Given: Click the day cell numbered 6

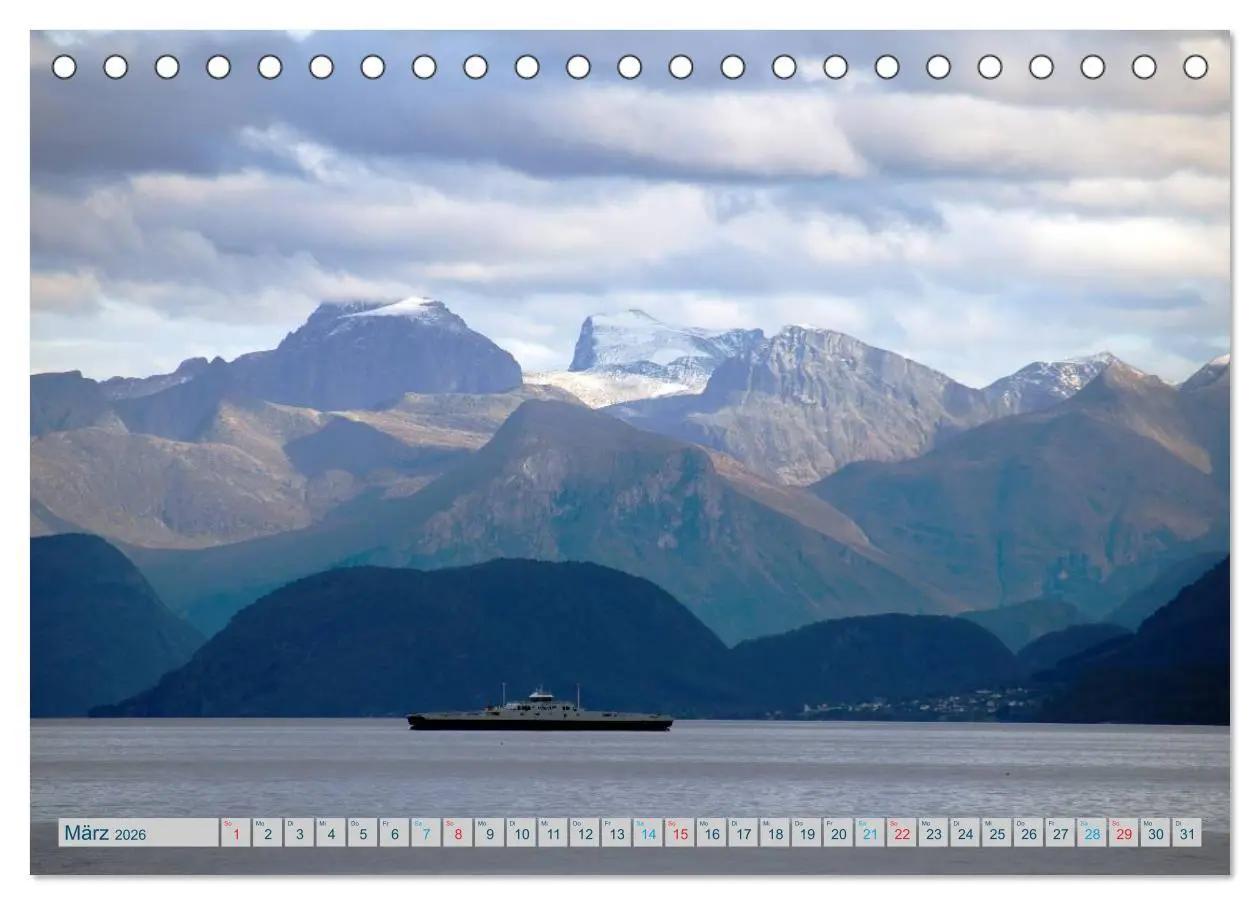Looking at the screenshot, I should click(394, 833).
